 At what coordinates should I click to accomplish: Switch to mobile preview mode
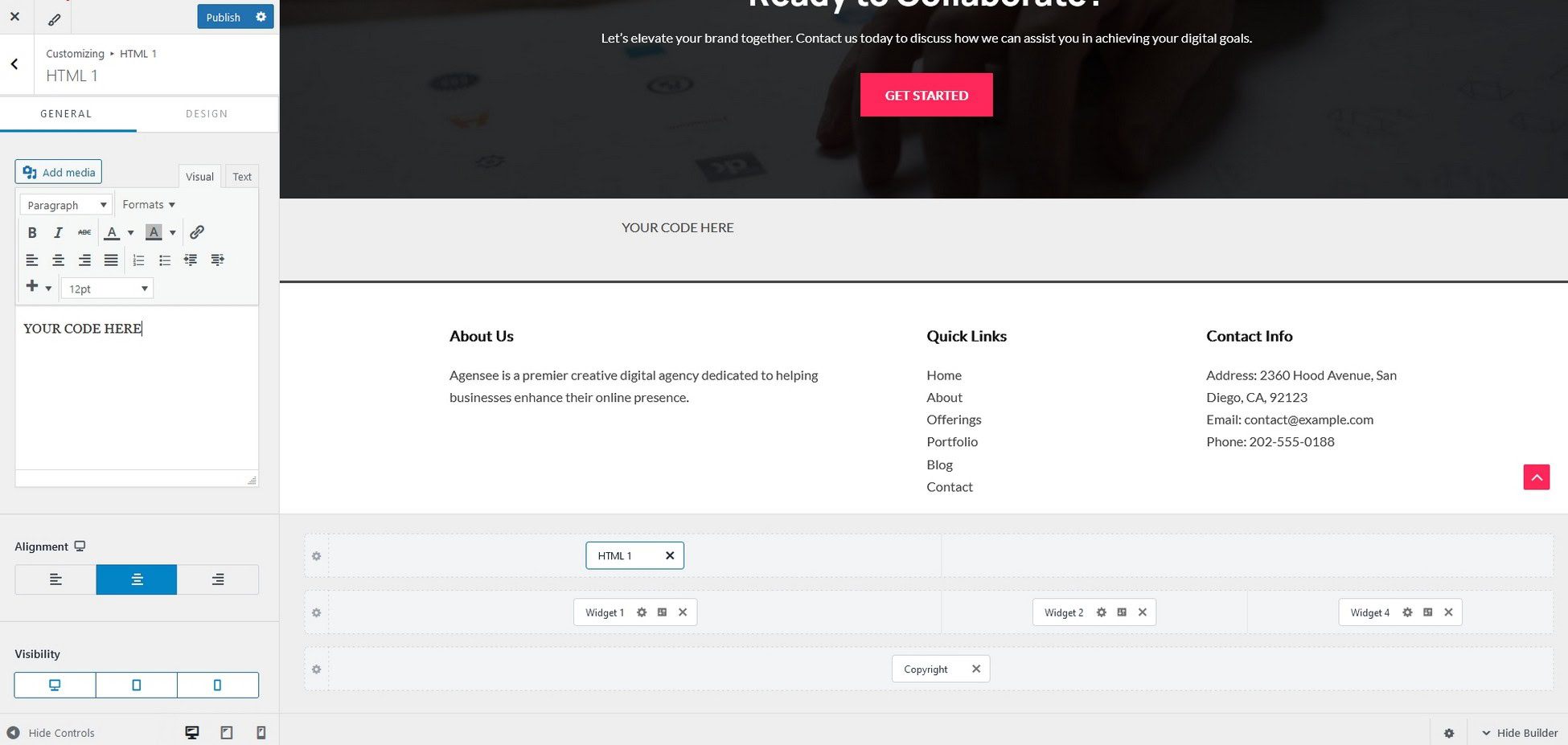pos(261,733)
